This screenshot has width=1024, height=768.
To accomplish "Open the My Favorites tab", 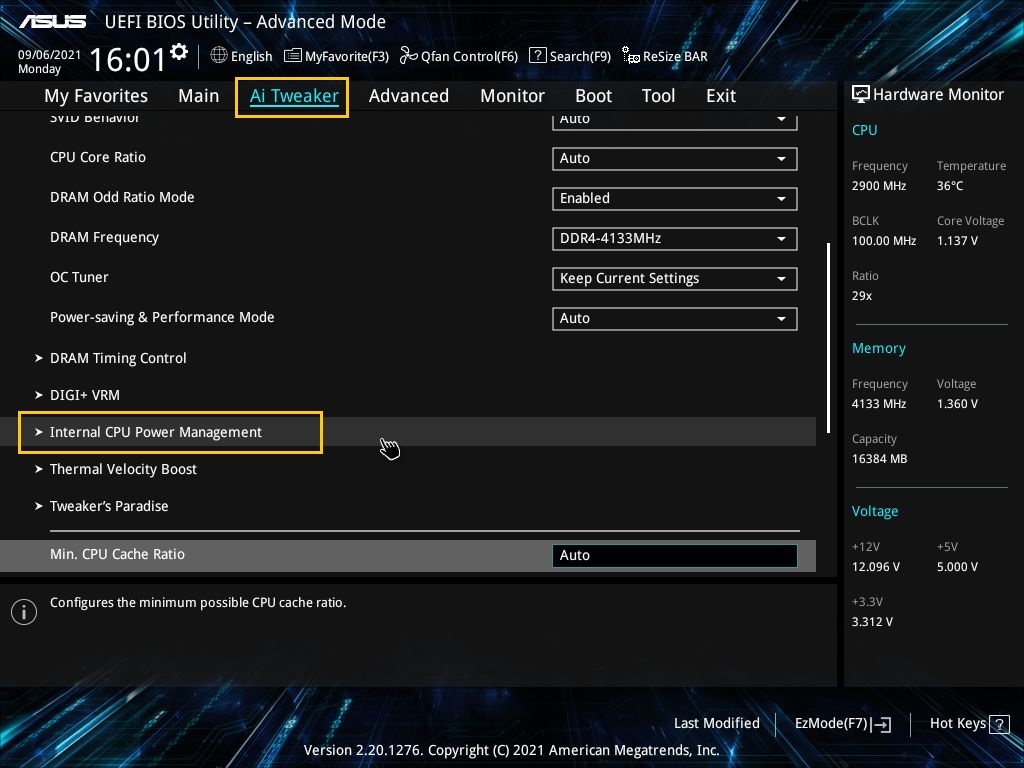I will (x=96, y=96).
